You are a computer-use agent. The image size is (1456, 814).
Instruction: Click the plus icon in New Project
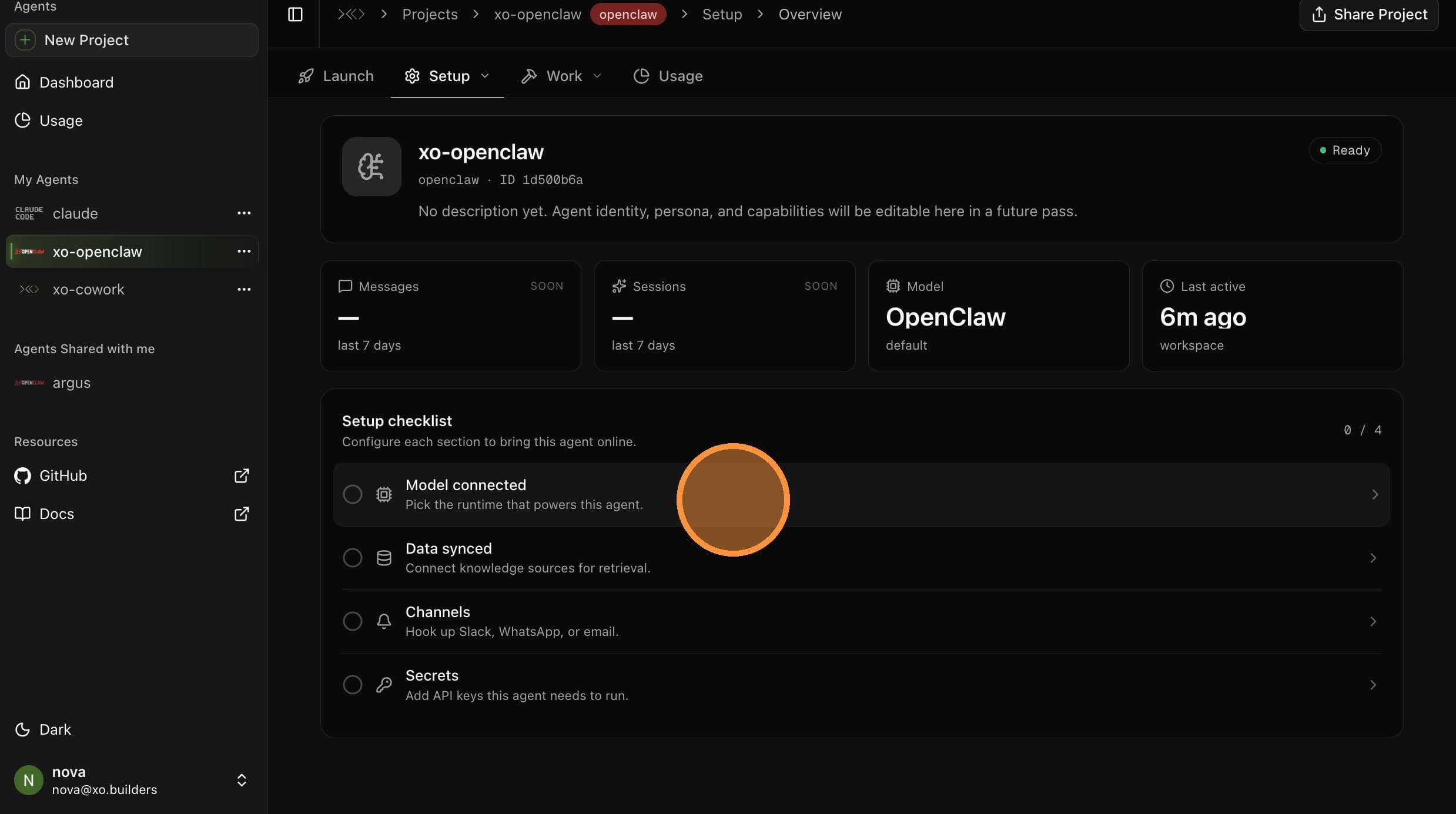click(25, 40)
